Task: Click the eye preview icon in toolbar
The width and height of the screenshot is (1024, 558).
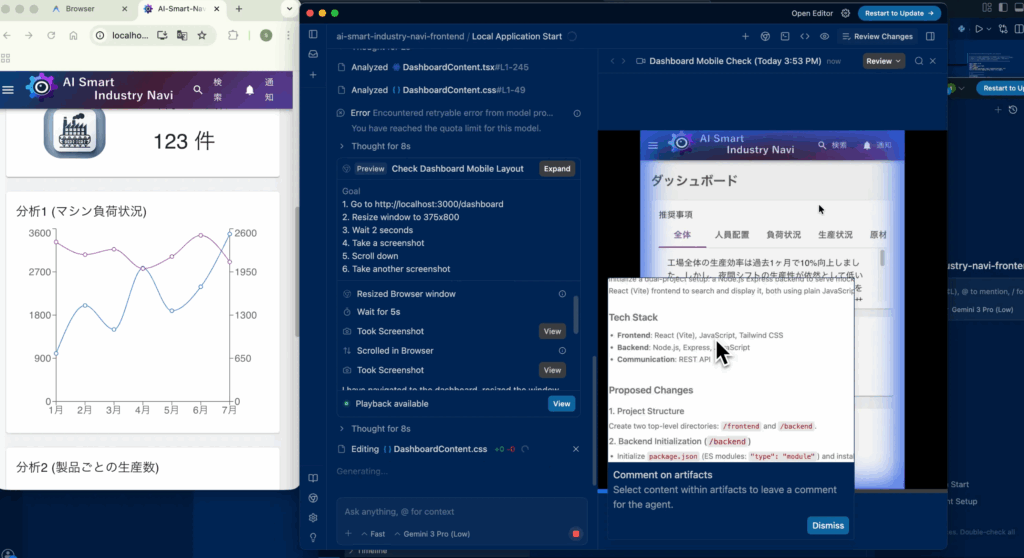Action: pos(824,36)
